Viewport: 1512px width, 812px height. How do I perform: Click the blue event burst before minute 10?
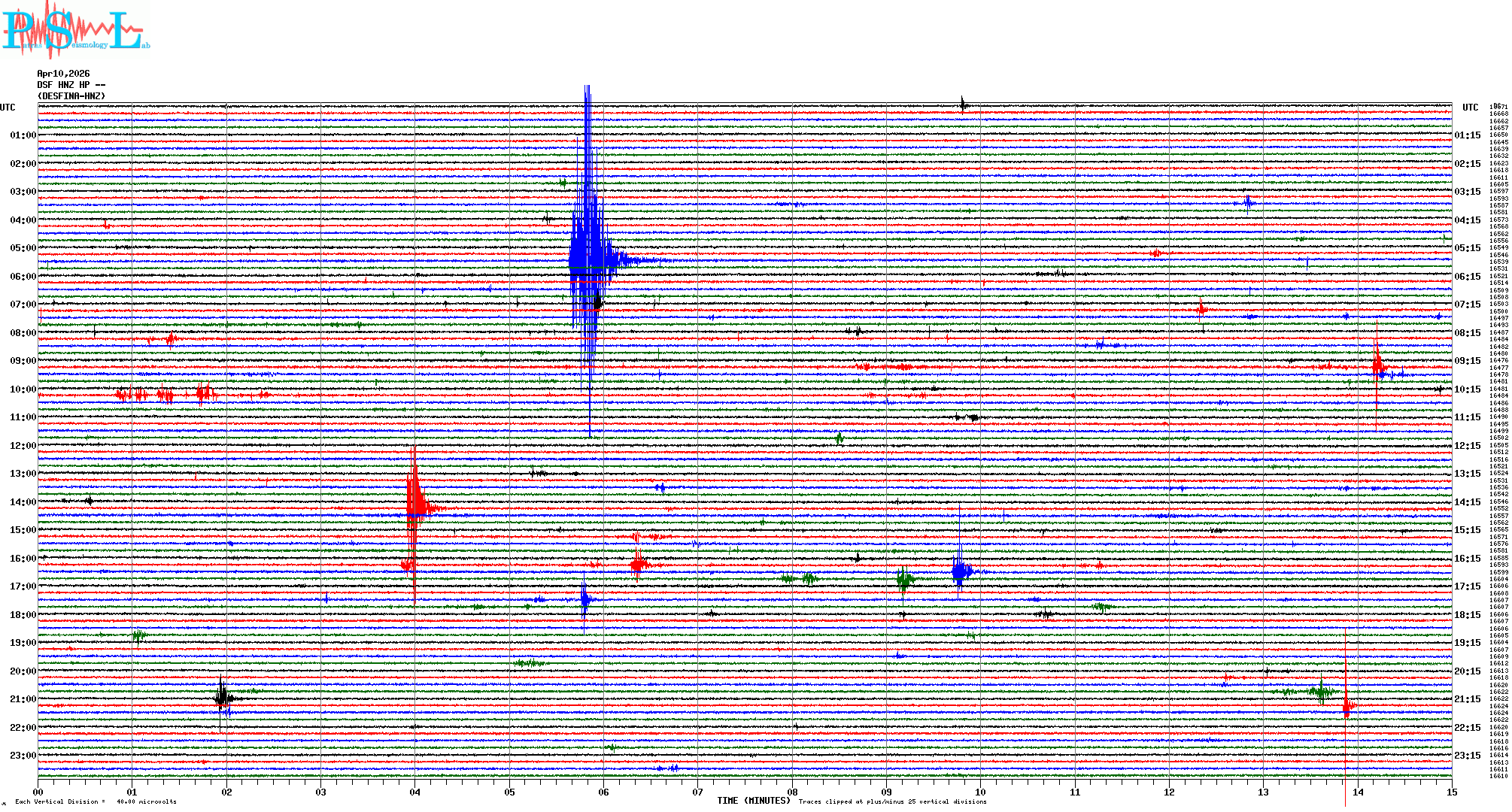960,571
